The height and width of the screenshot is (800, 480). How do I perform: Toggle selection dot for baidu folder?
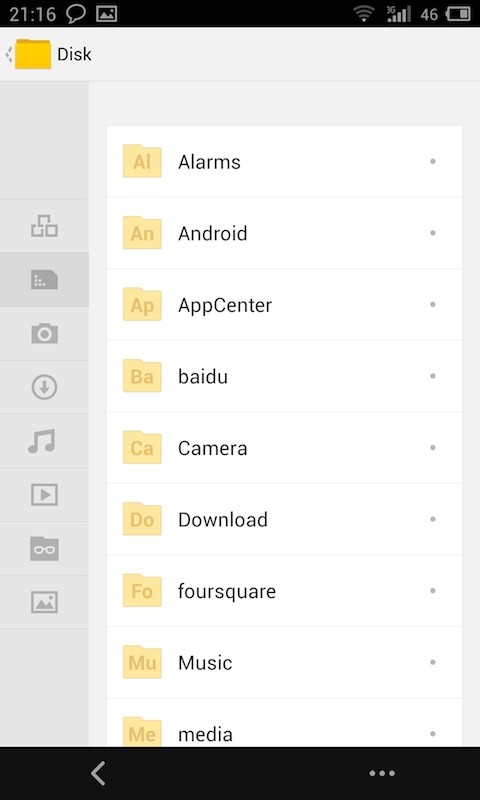point(433,376)
